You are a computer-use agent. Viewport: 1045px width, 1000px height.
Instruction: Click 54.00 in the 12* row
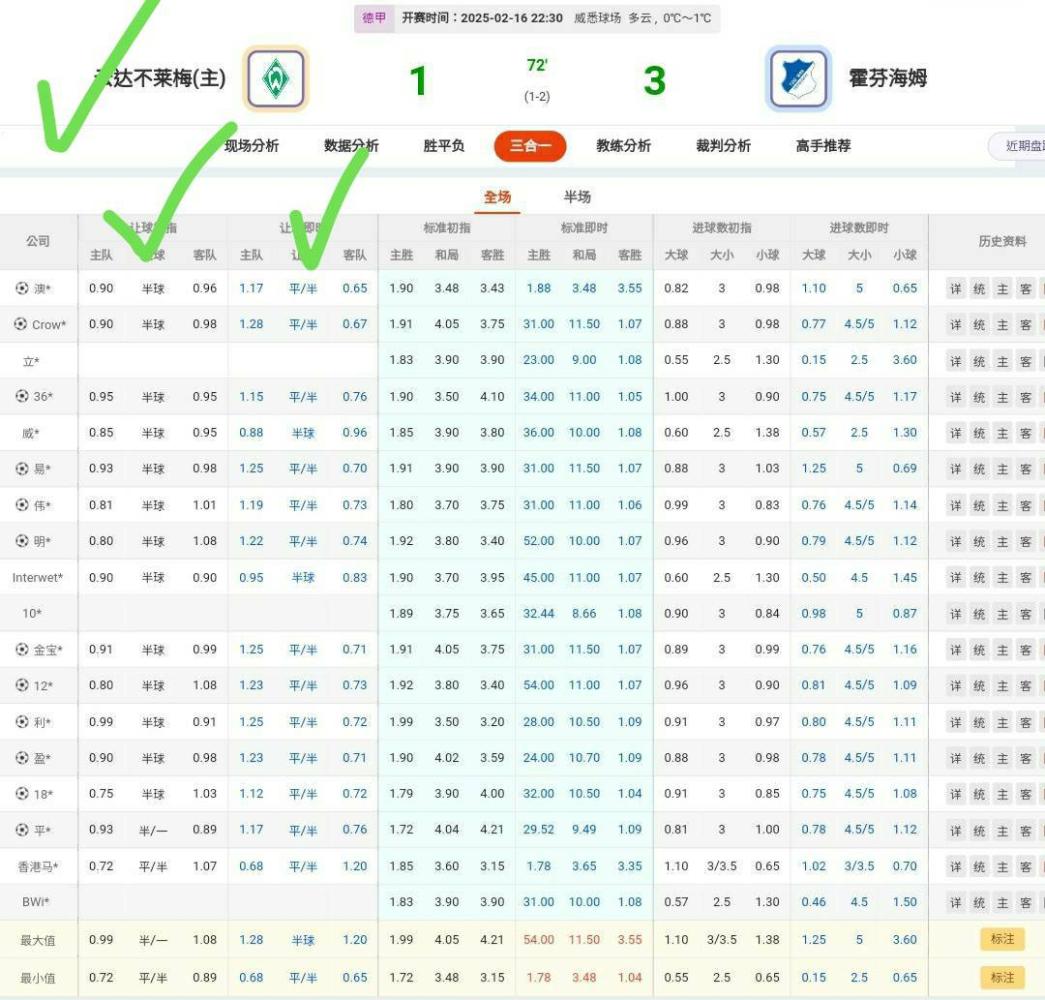pyautogui.click(x=538, y=685)
